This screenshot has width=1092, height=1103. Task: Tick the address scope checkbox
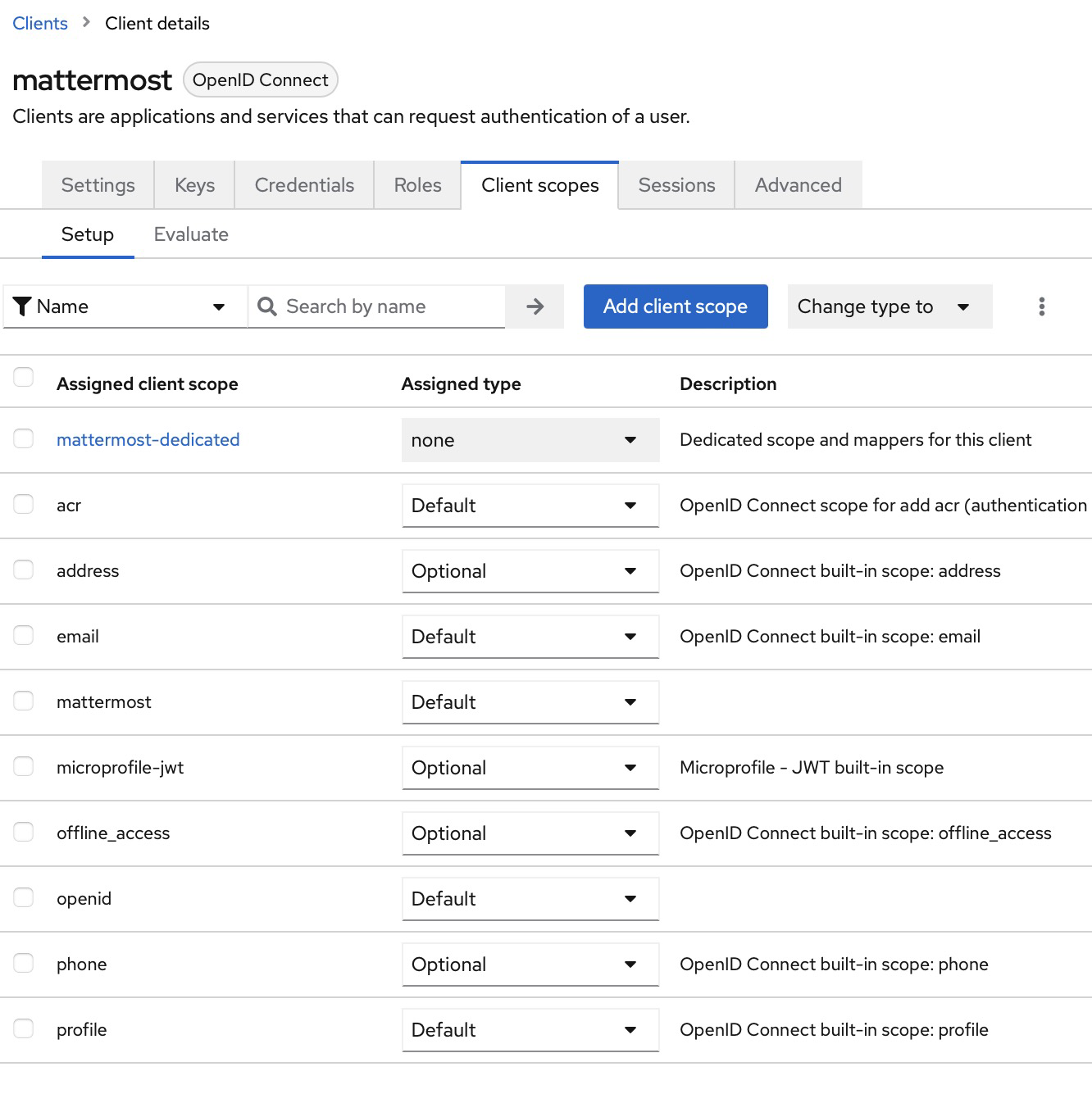point(24,570)
